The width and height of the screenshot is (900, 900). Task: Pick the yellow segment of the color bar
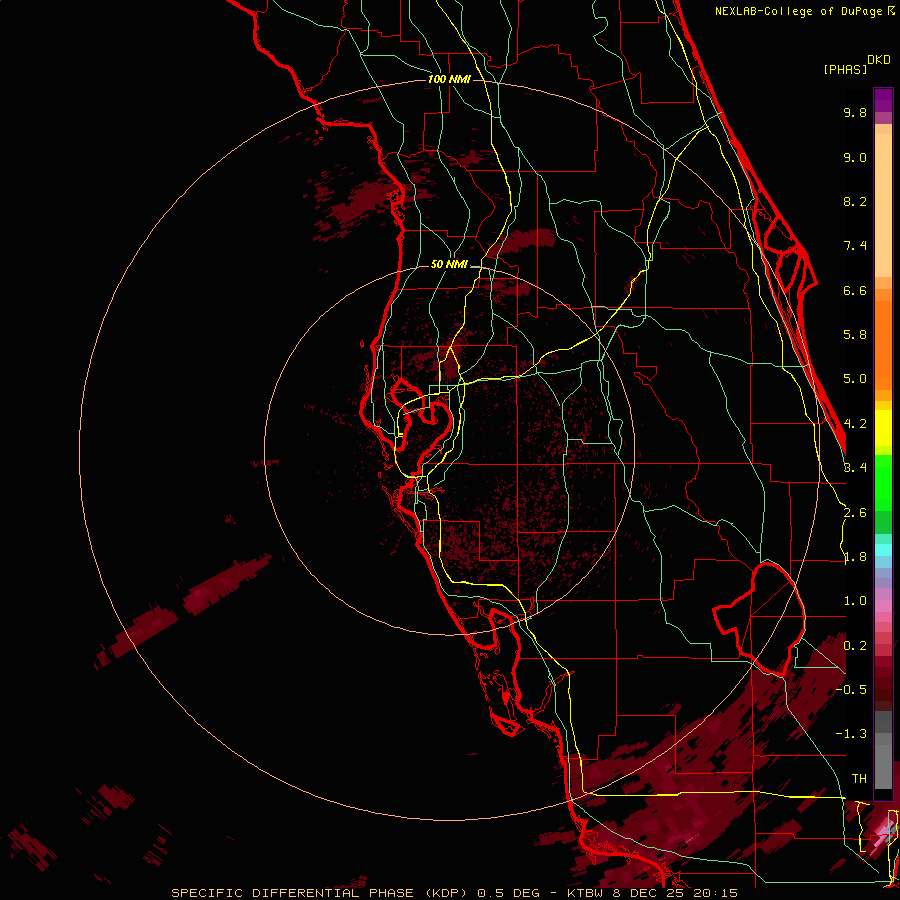coord(883,427)
